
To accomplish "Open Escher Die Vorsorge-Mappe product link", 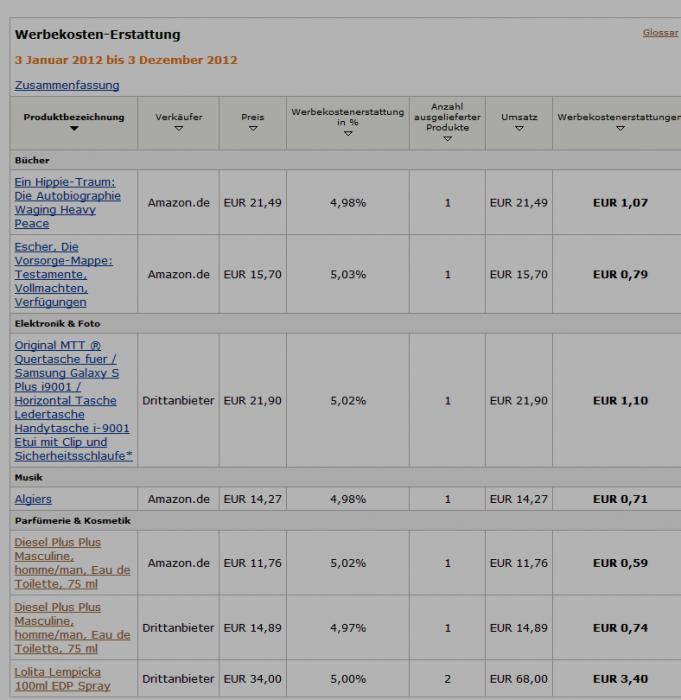I will coord(63,274).
